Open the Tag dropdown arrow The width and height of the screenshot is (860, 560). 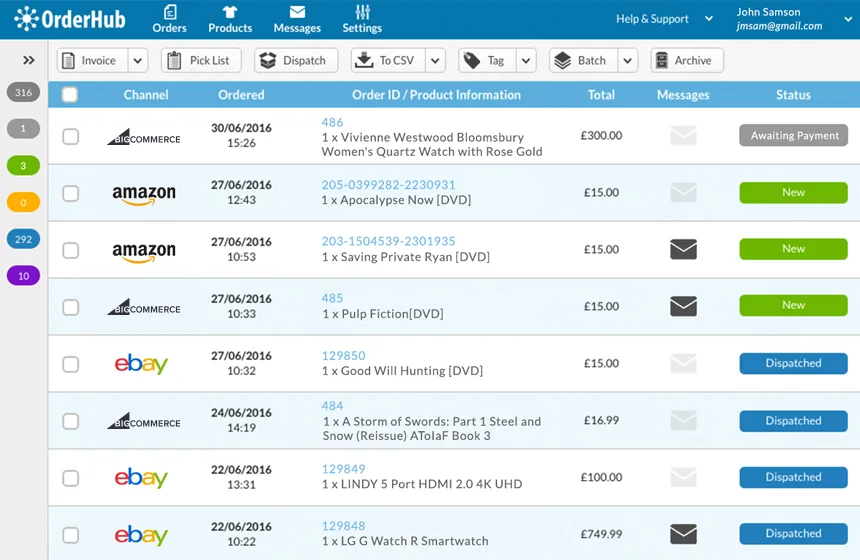[526, 60]
